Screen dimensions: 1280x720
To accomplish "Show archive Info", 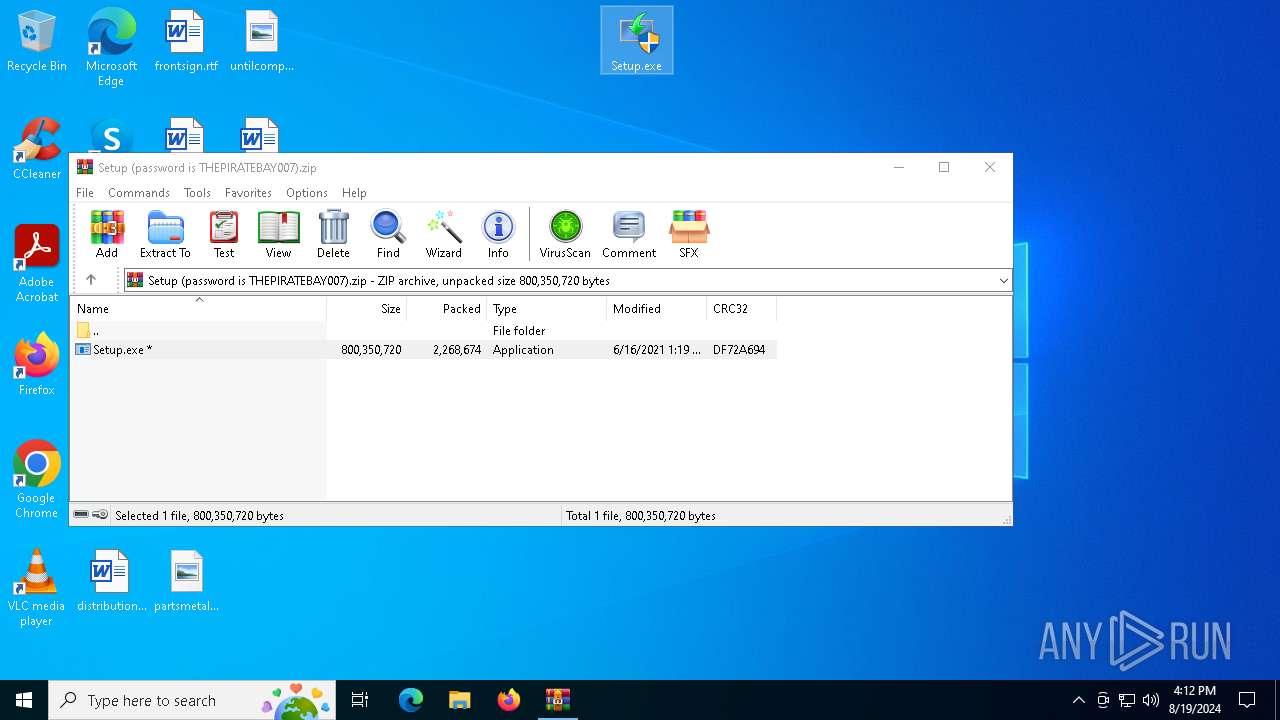I will coord(498,235).
